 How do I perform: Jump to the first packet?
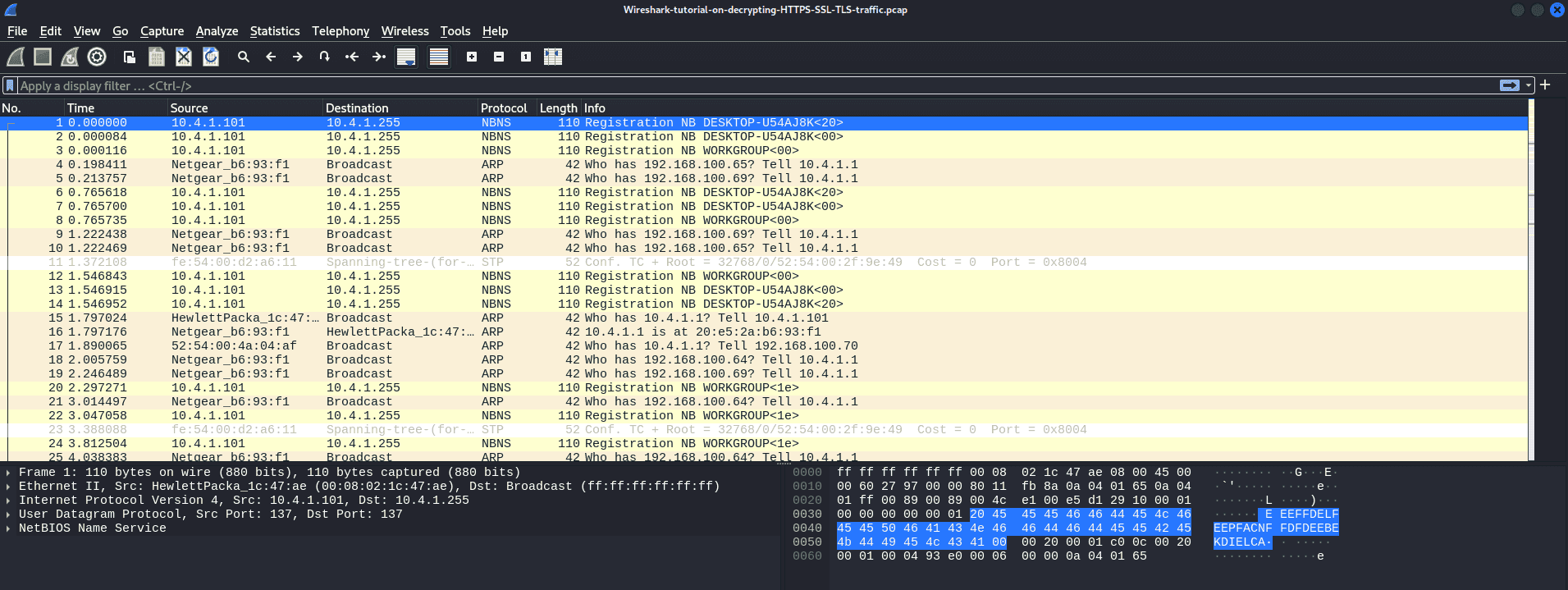(352, 57)
